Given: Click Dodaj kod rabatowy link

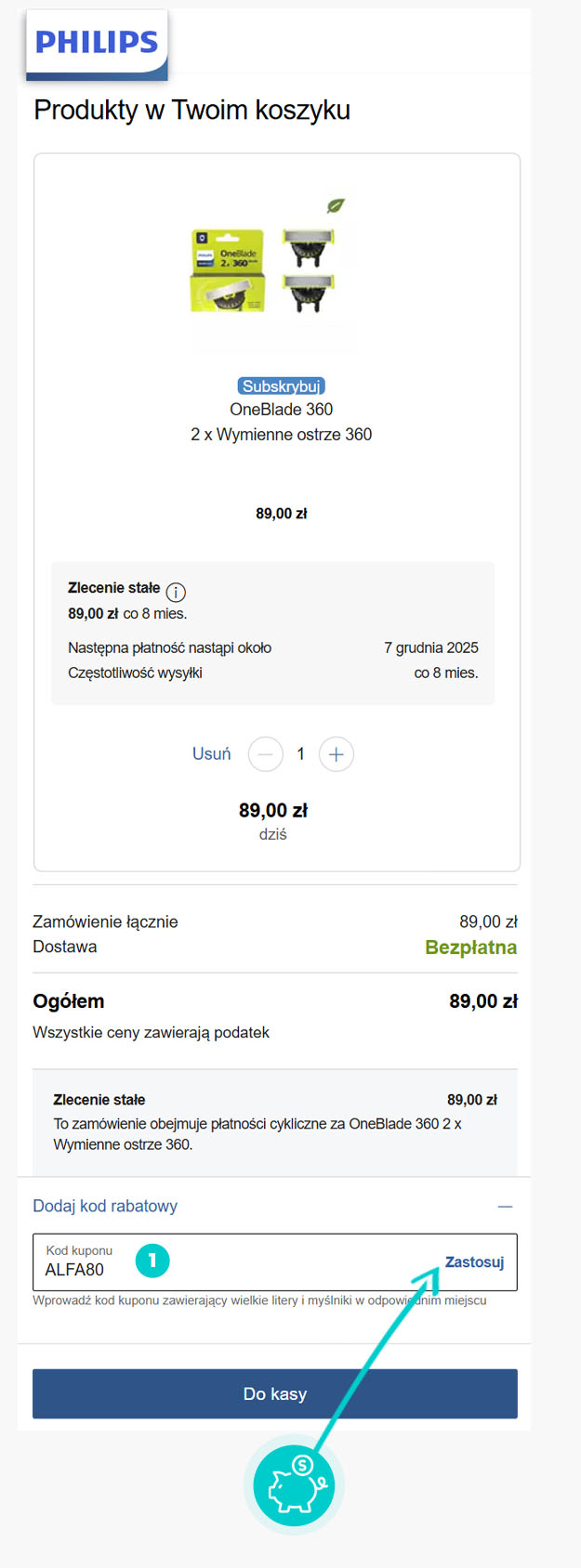Looking at the screenshot, I should pos(105,1206).
